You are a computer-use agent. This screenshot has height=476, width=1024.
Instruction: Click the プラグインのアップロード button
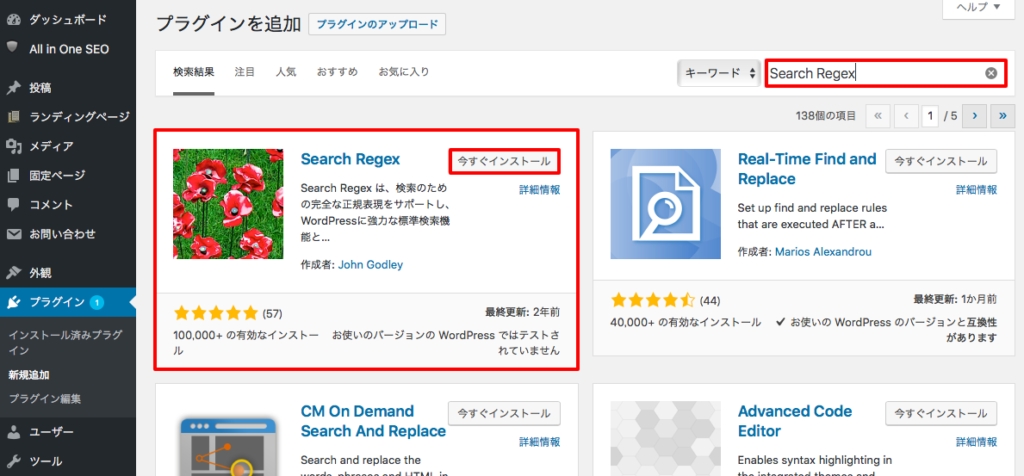click(377, 24)
